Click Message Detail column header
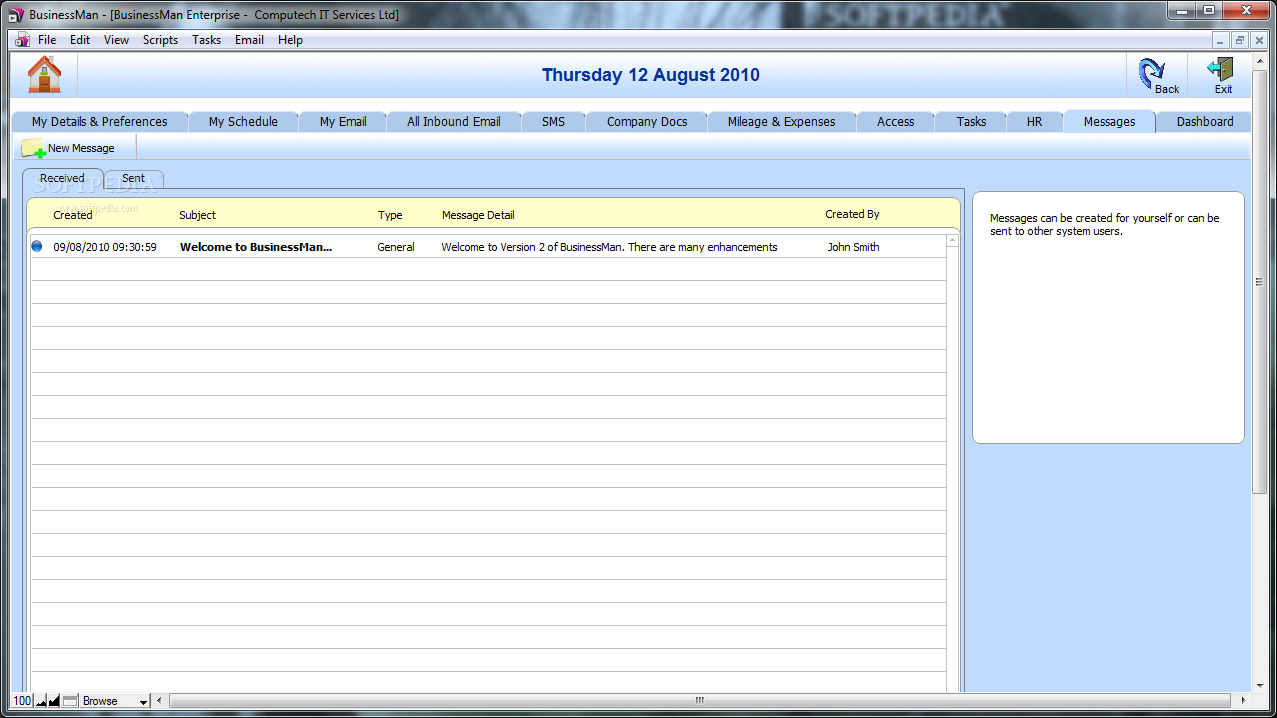The height and width of the screenshot is (718, 1277). pos(478,215)
